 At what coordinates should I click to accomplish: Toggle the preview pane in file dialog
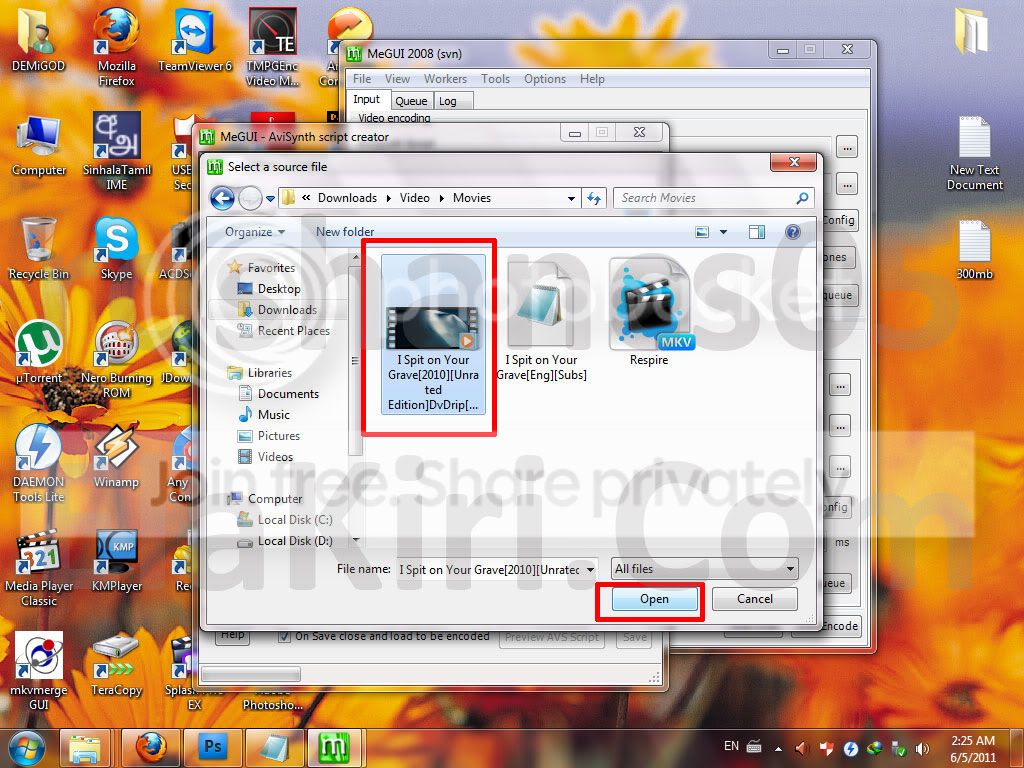point(757,232)
